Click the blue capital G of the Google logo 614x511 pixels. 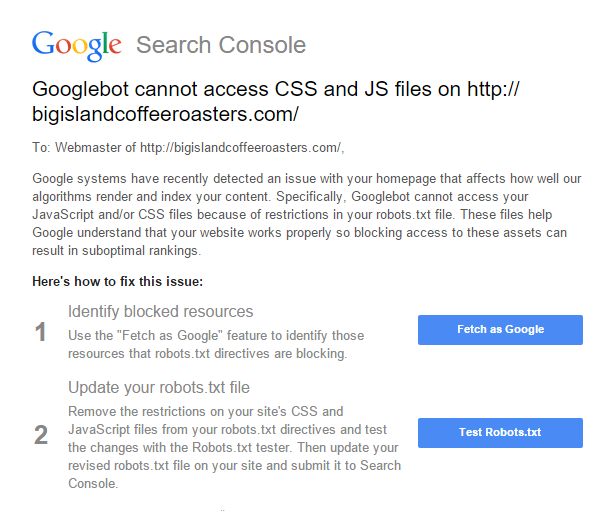[44, 44]
